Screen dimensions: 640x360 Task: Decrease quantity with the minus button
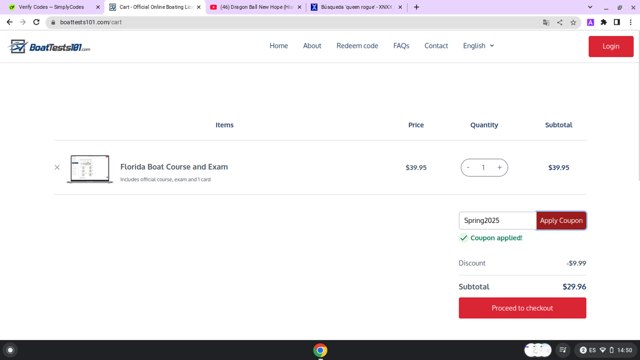[x=468, y=167]
